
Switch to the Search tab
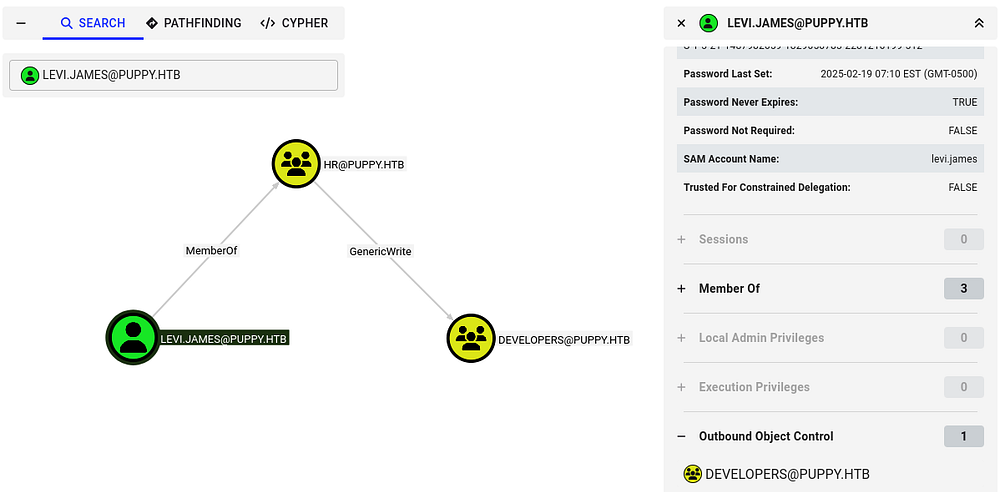pyautogui.click(x=93, y=23)
